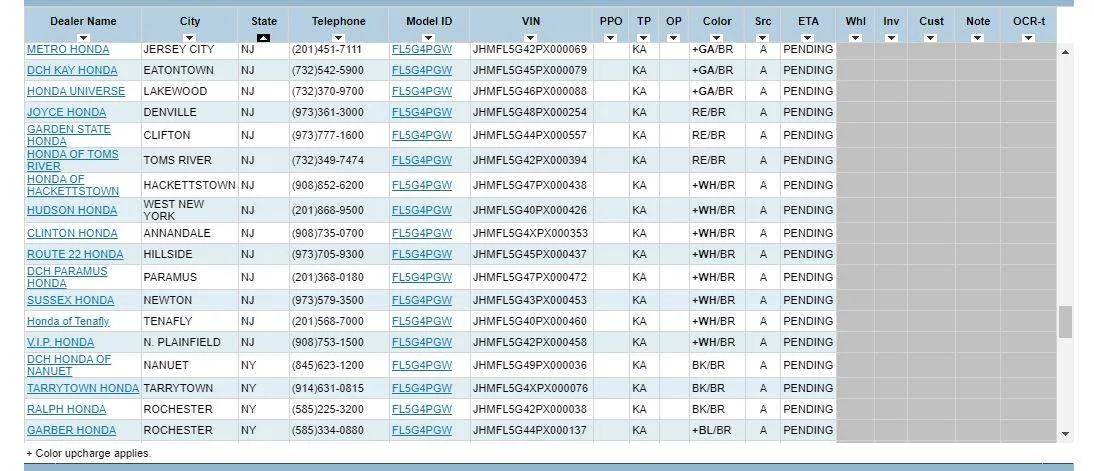1094x471 pixels.
Task: Open RALPH HONDA dealer link
Action: pyautogui.click(x=67, y=409)
